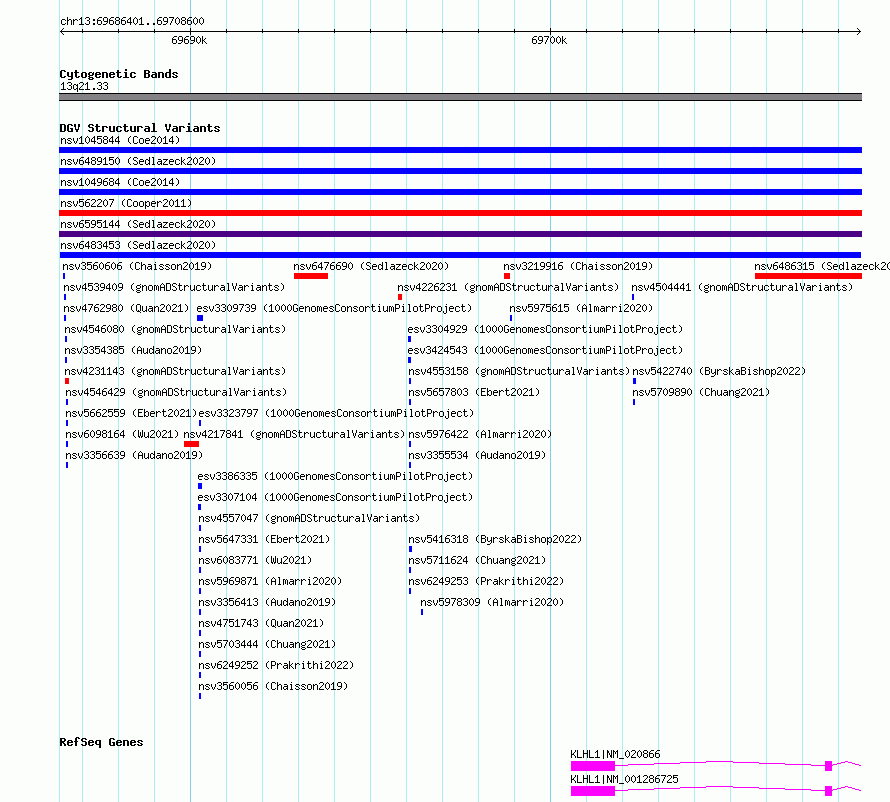Click nsv6249253 (Prakrithi2022) label
Image resolution: width=890 pixels, height=802 pixels.
[486, 581]
